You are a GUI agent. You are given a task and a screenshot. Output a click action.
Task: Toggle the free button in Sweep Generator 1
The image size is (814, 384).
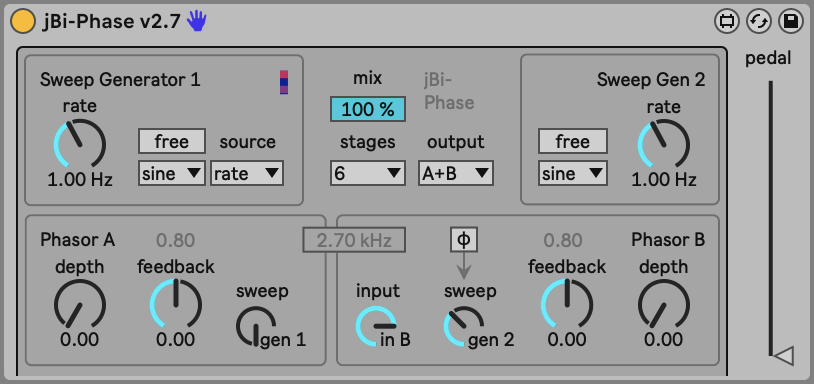[172, 142]
